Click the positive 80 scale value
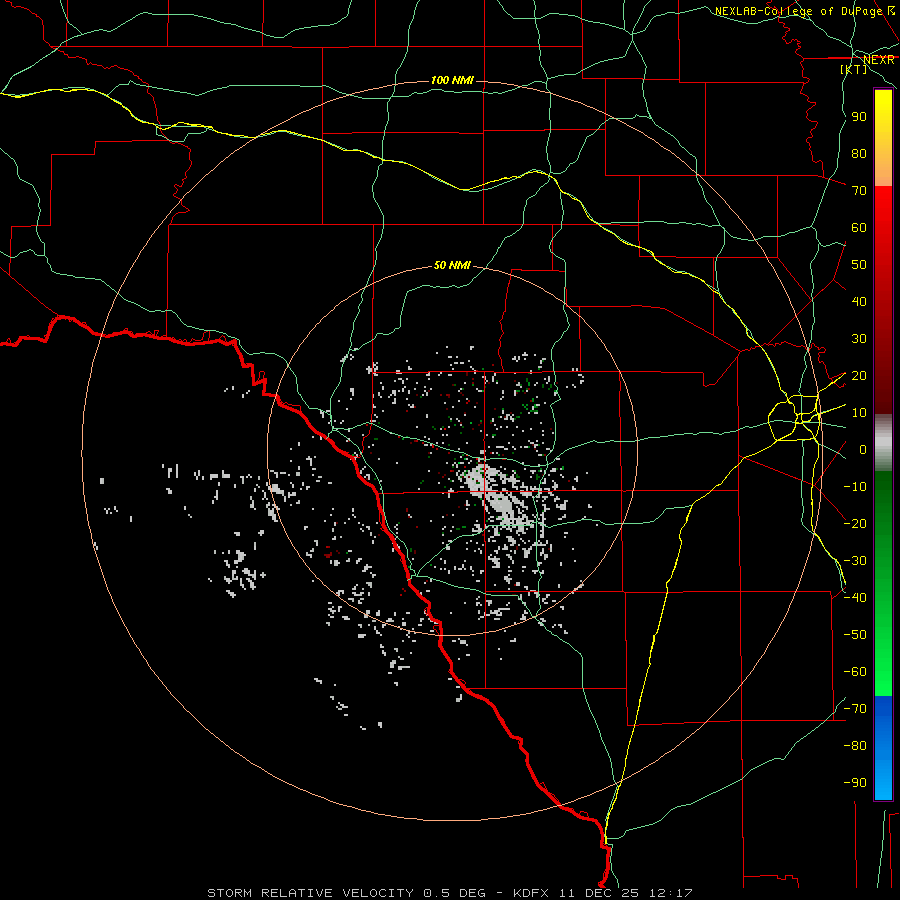 pyautogui.click(x=859, y=154)
